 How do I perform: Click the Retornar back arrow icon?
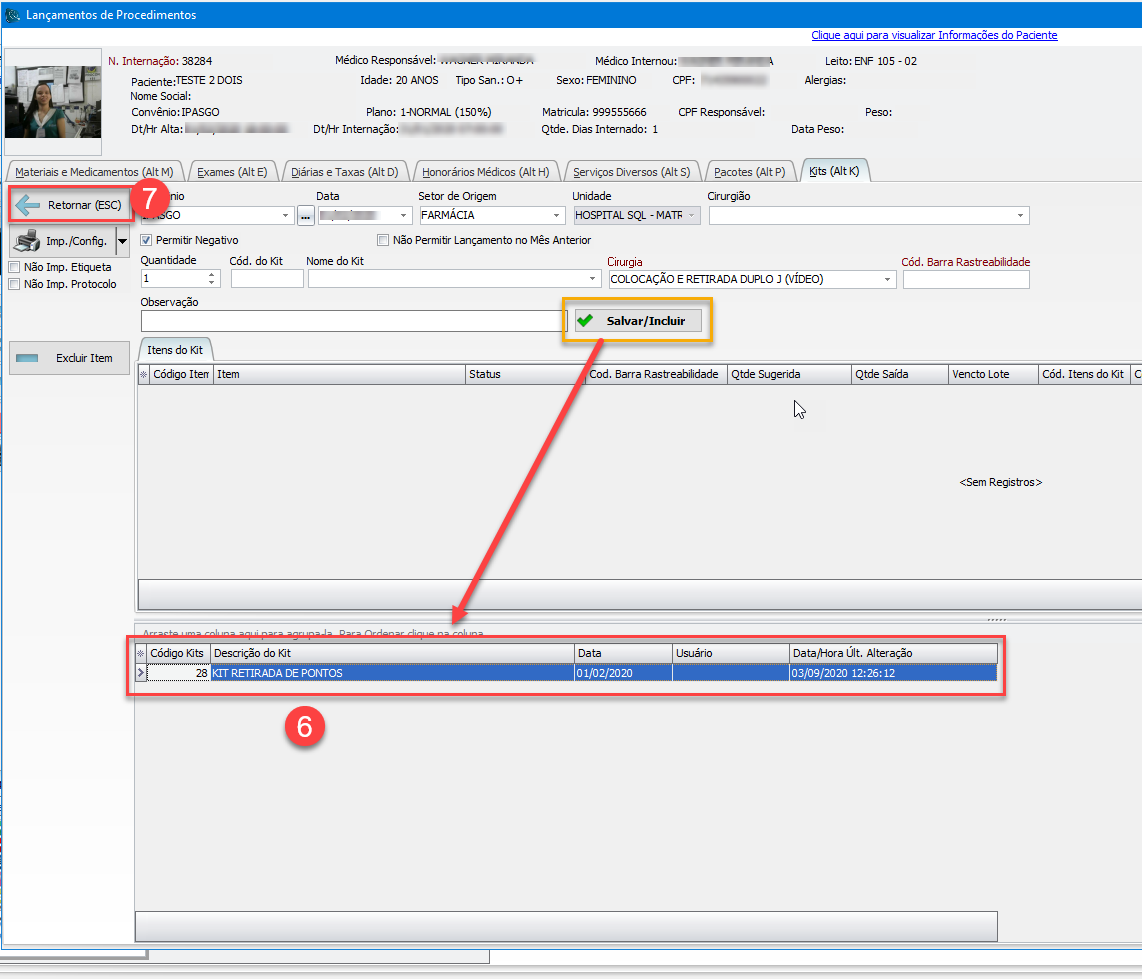point(29,206)
